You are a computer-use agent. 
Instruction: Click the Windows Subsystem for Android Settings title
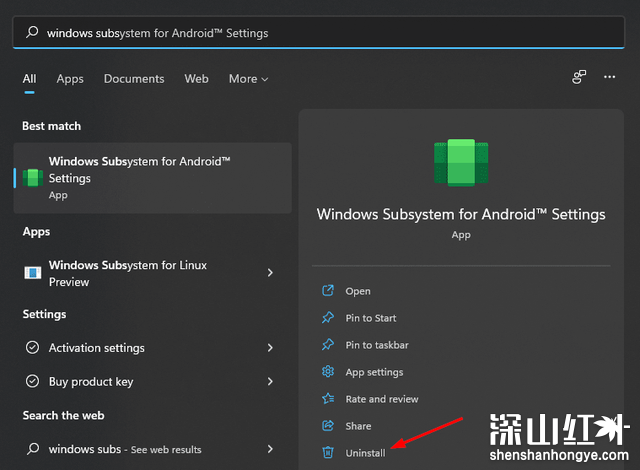tap(461, 214)
